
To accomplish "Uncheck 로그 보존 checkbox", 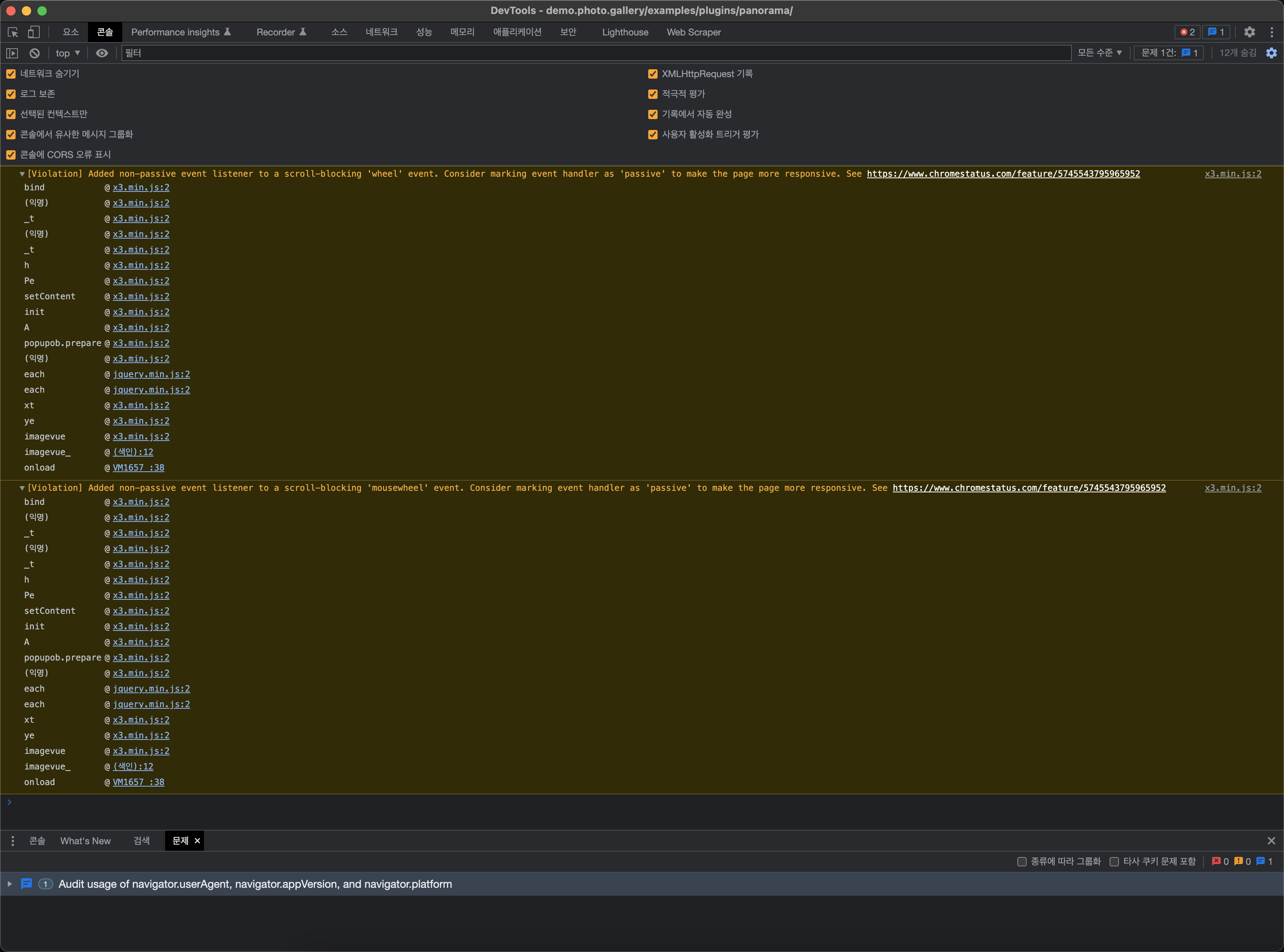I will coord(11,94).
